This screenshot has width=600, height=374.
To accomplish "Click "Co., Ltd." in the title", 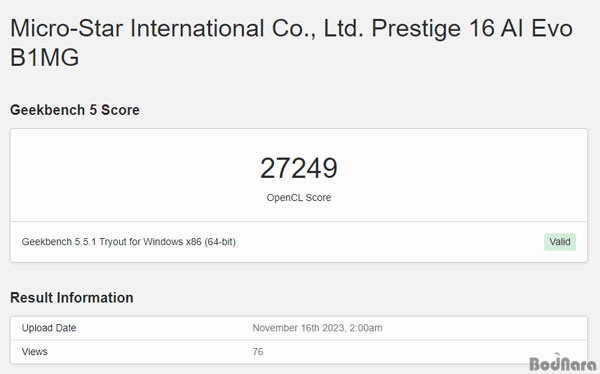I will [x=318, y=29].
